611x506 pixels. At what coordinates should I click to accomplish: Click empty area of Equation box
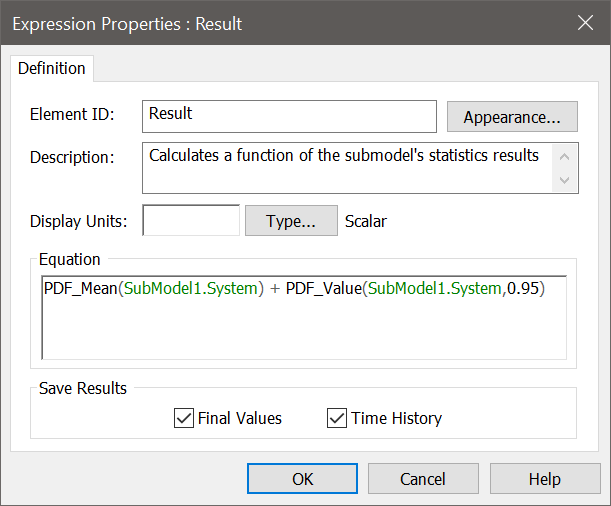tap(304, 331)
